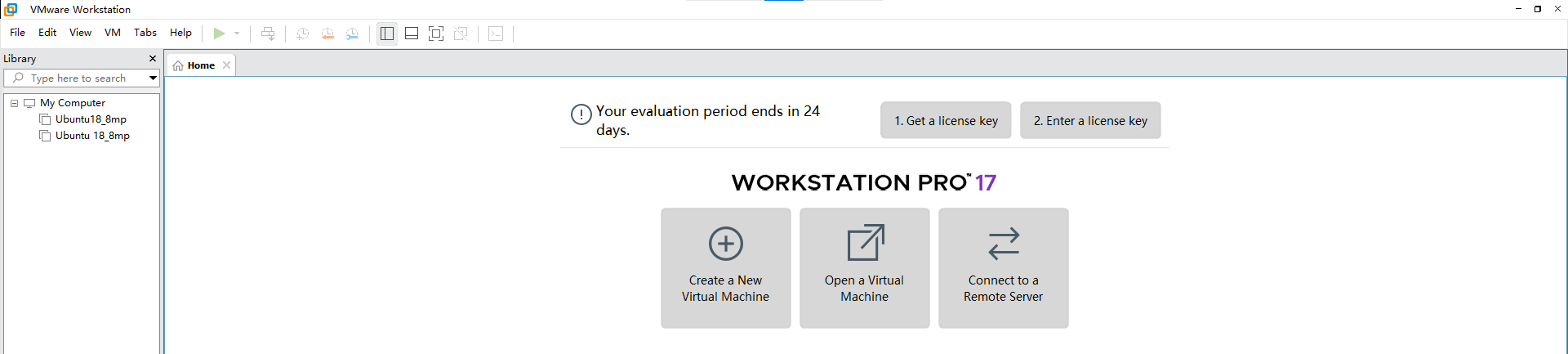Open the snapshot manager icon
Image resolution: width=1568 pixels, height=354 pixels.
point(352,34)
